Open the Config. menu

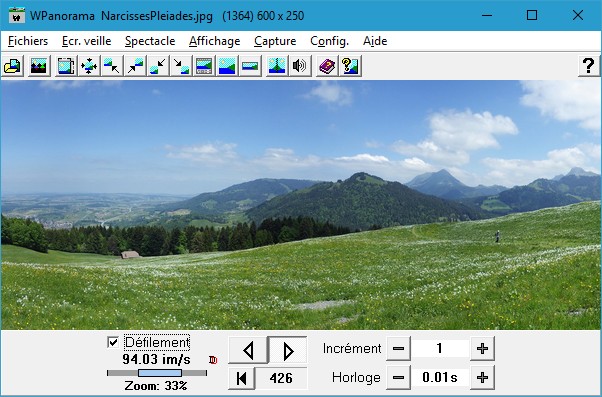329,41
